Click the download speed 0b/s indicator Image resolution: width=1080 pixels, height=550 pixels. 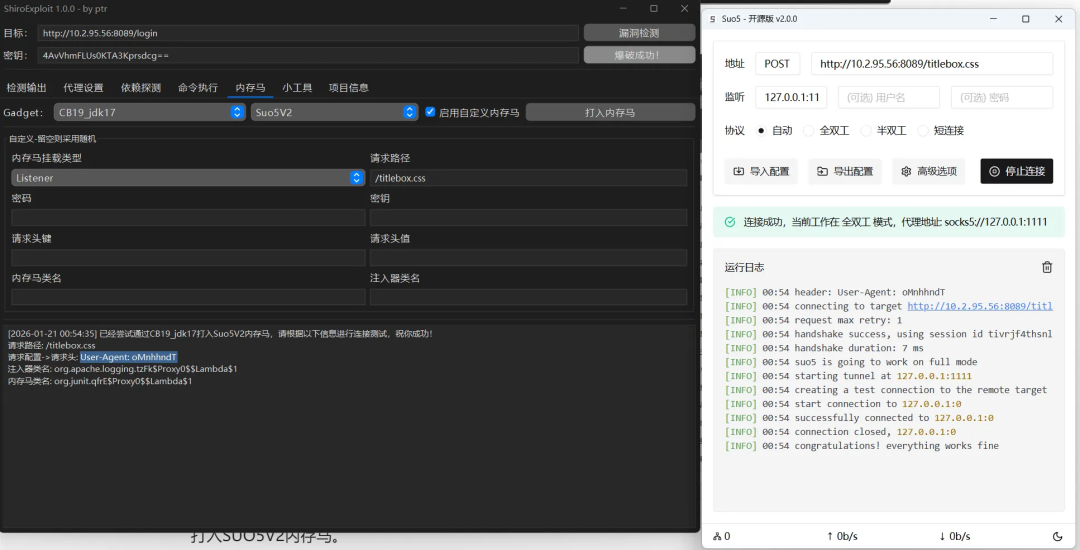[x=955, y=536]
